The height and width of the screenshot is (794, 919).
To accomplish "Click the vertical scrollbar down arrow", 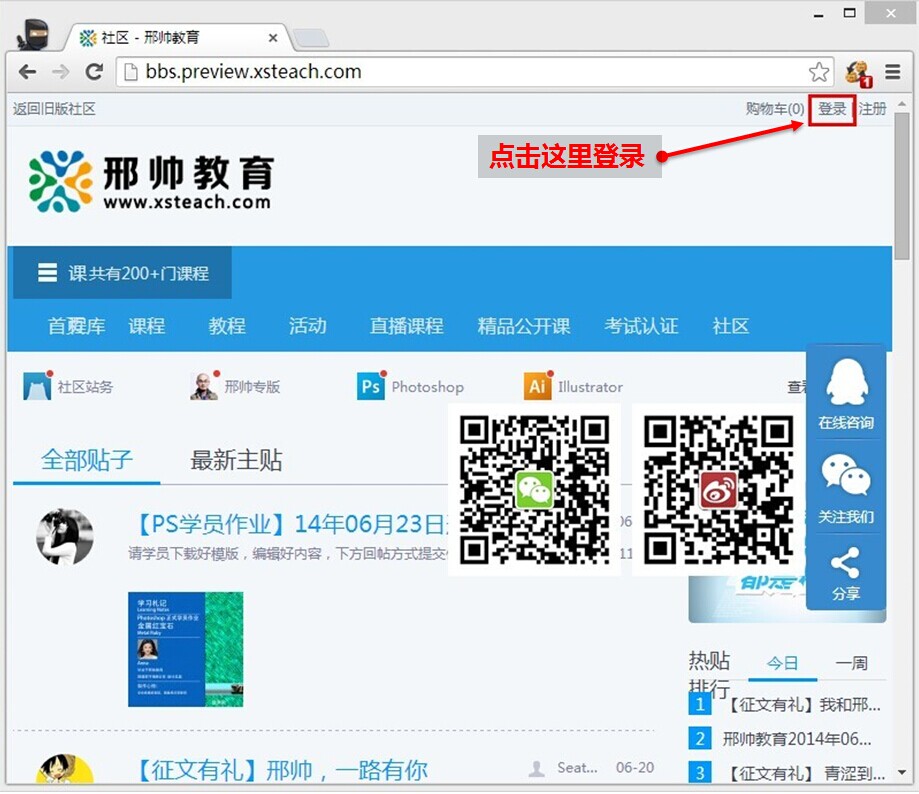I will click(x=902, y=773).
